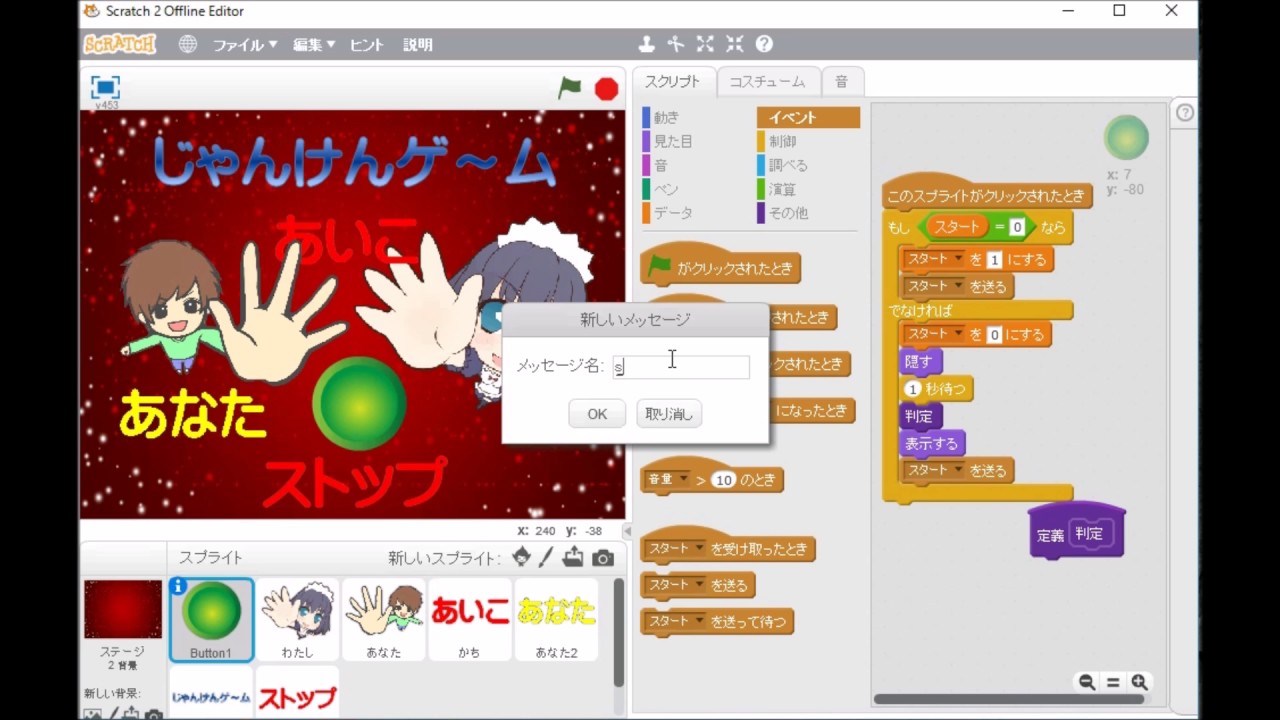Click the ヒント menu item
The height and width of the screenshot is (720, 1280).
[x=366, y=45]
